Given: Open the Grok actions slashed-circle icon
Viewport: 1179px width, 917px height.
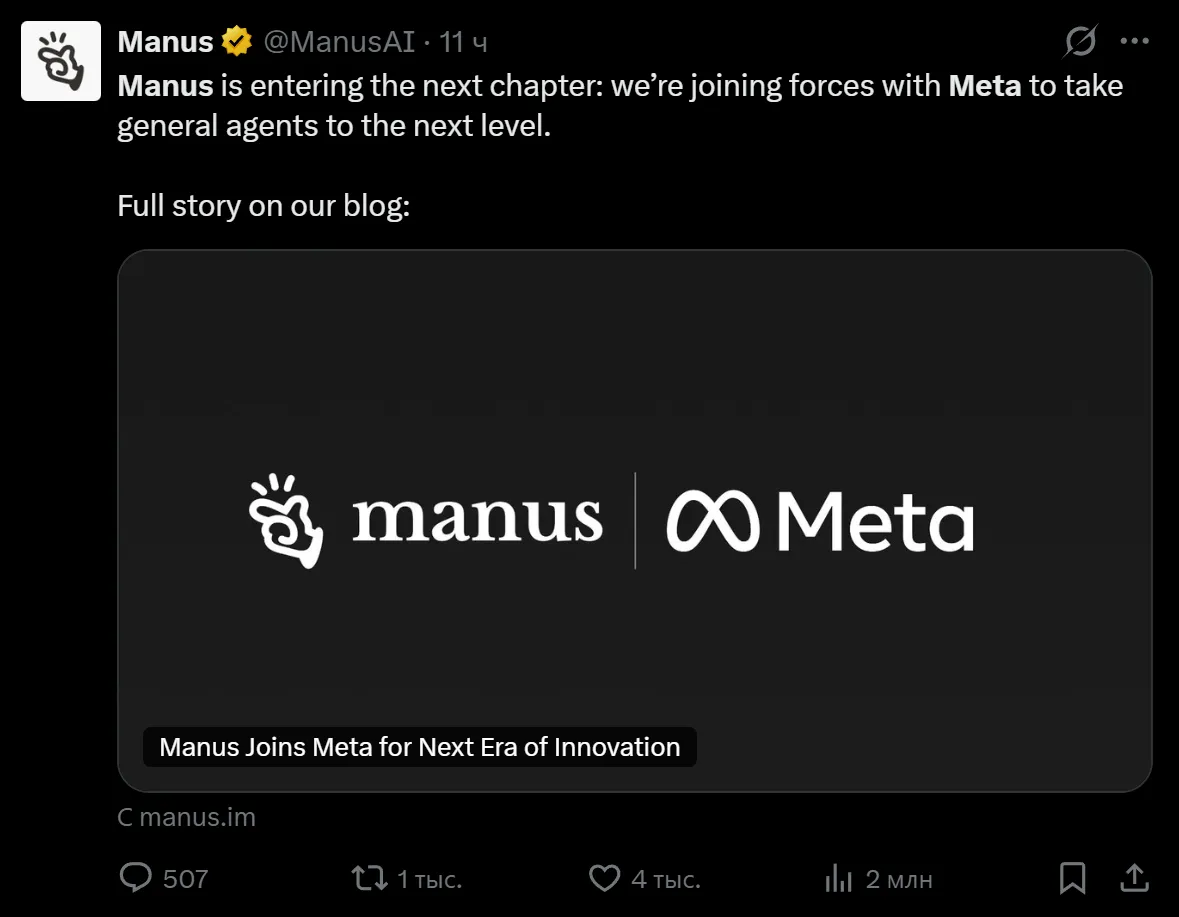Looking at the screenshot, I should point(1080,41).
